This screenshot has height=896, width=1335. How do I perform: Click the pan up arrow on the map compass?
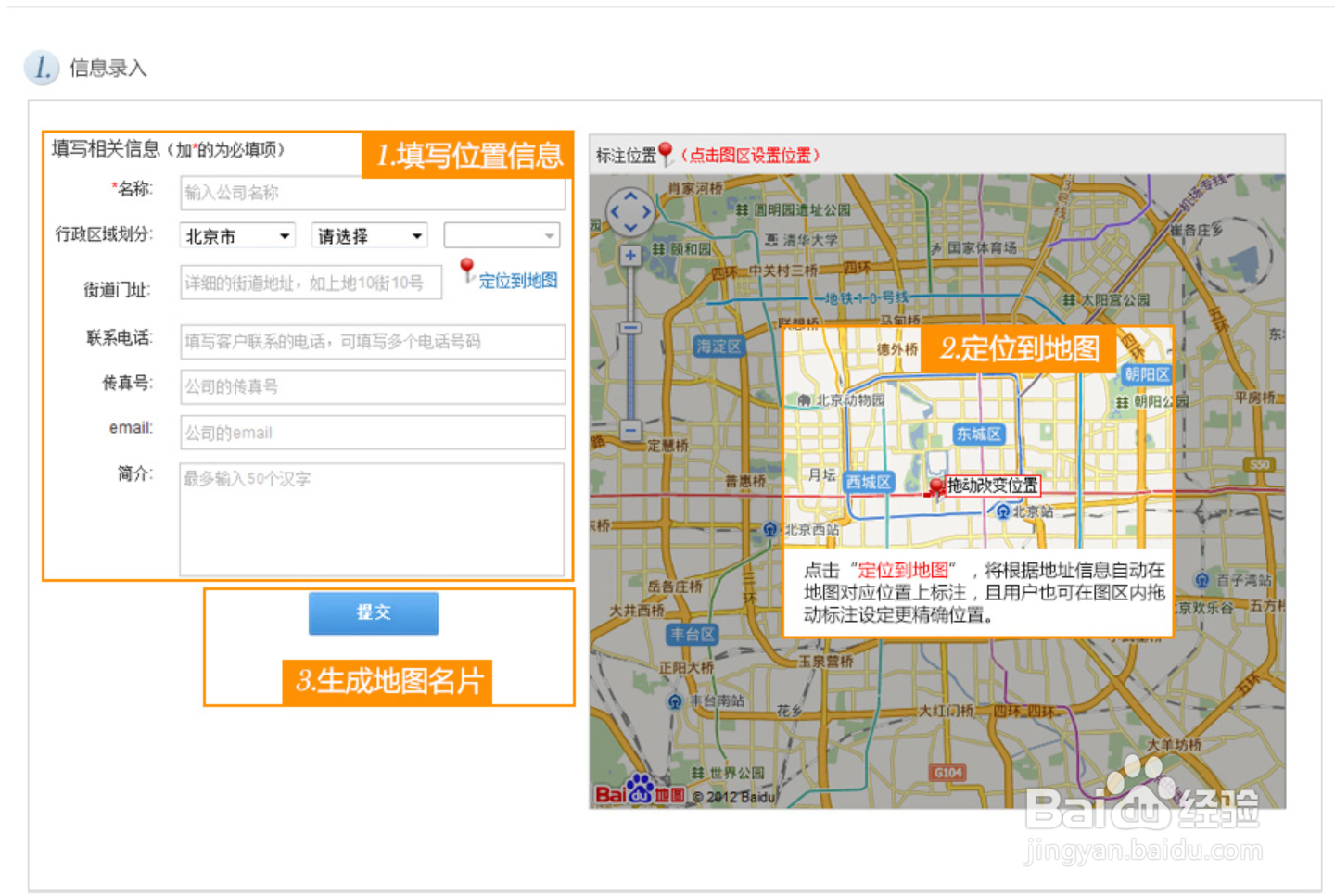631,195
